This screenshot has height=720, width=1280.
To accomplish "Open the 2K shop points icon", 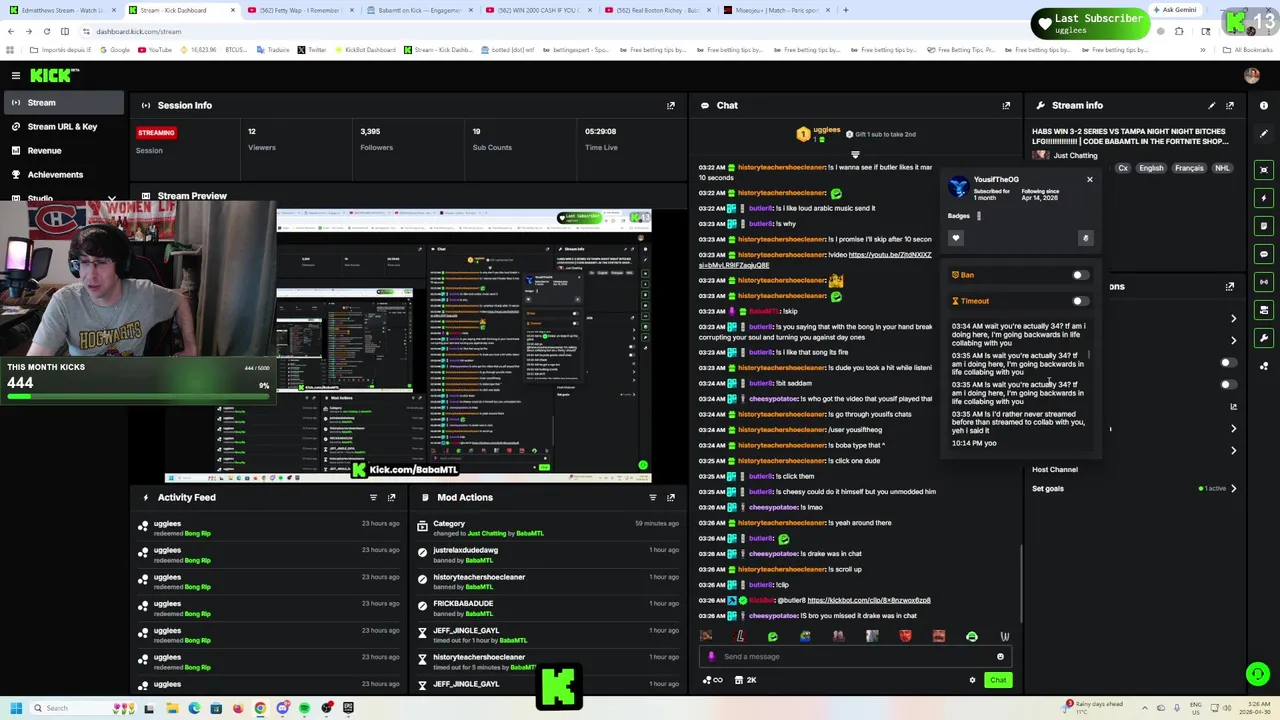I will point(745,680).
